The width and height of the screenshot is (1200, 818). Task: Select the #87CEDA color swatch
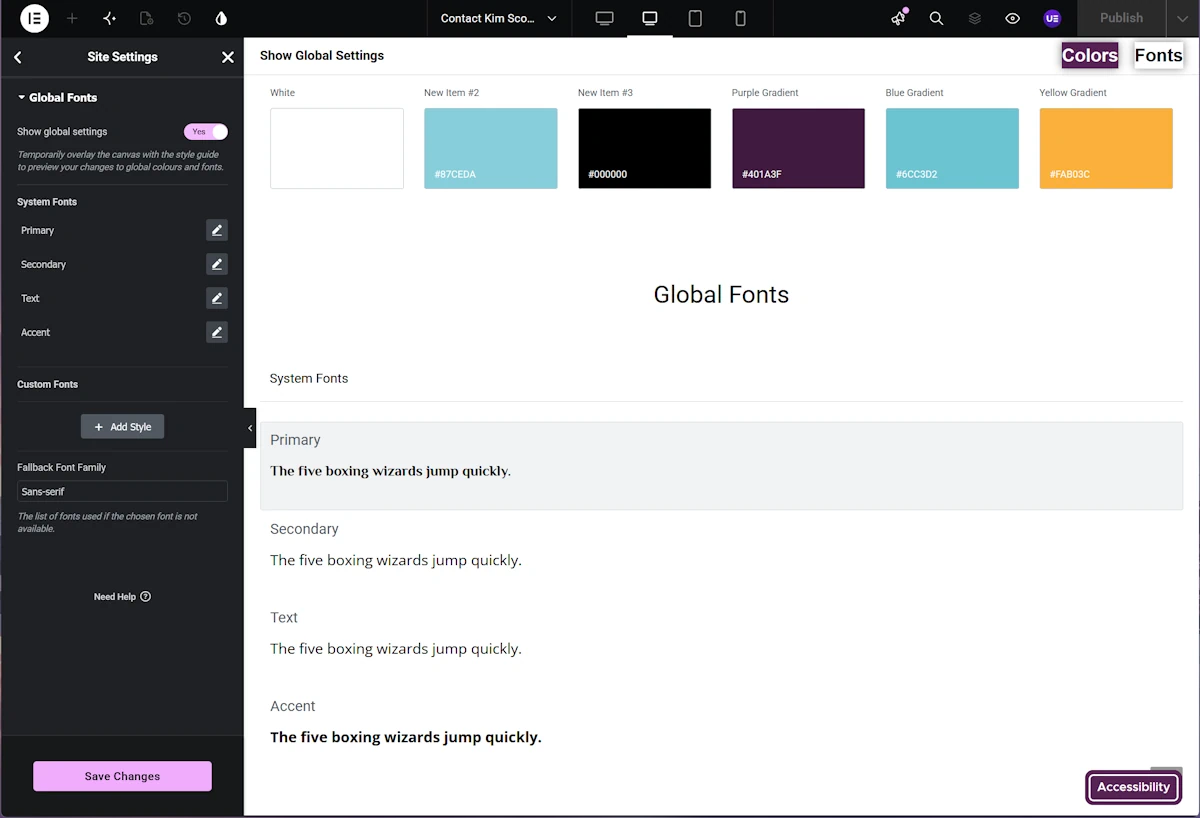pyautogui.click(x=491, y=148)
